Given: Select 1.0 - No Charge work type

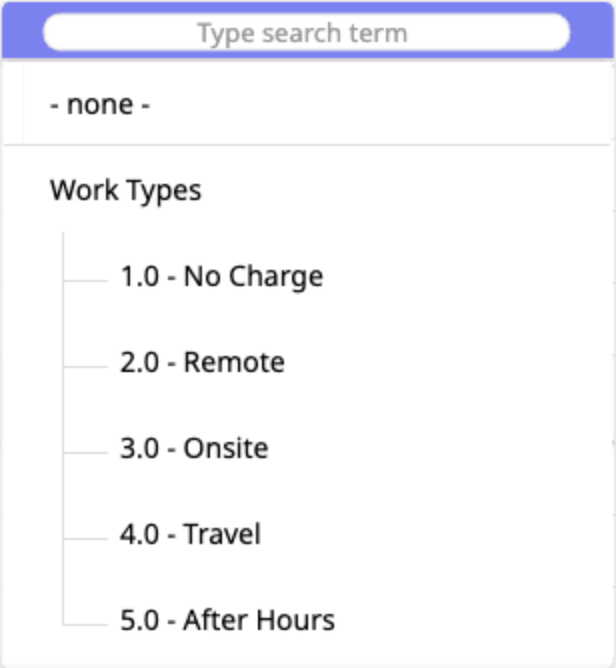Looking at the screenshot, I should pos(221,276).
